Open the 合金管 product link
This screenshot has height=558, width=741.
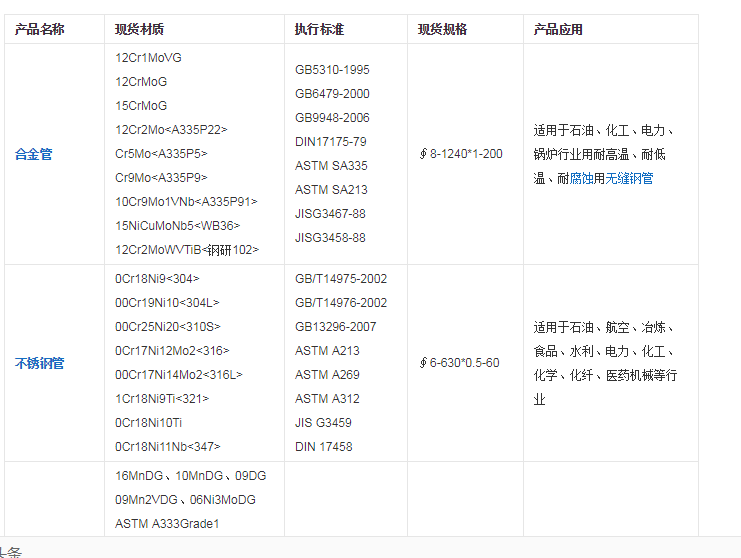coord(33,154)
